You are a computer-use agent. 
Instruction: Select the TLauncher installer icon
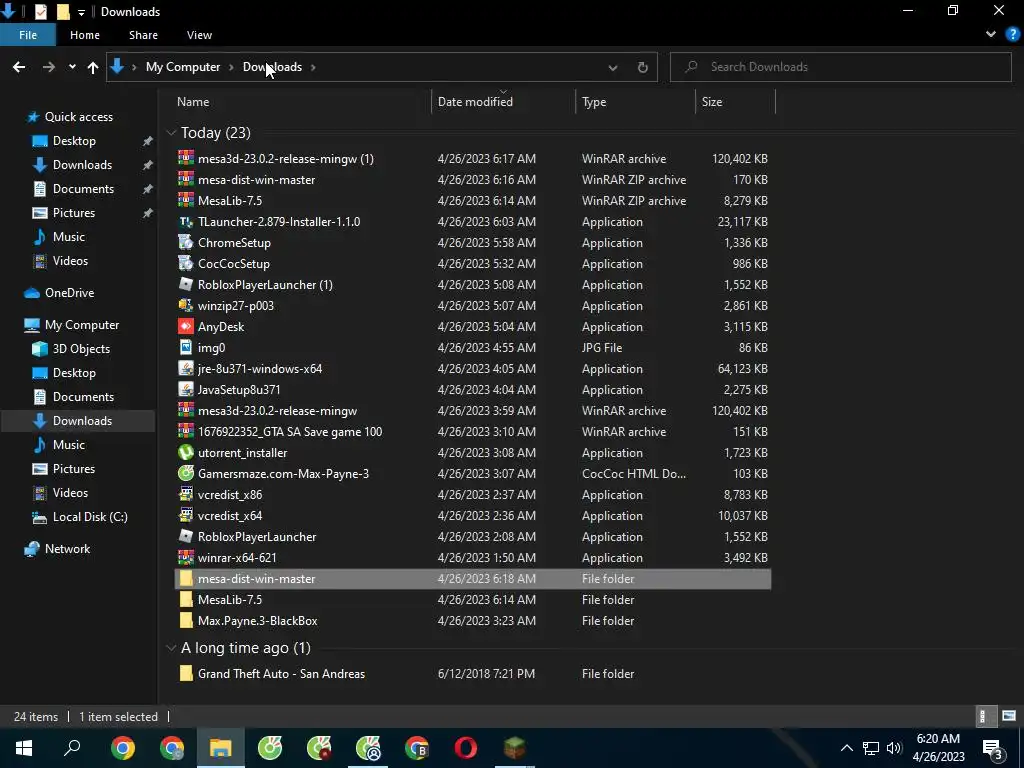point(186,221)
